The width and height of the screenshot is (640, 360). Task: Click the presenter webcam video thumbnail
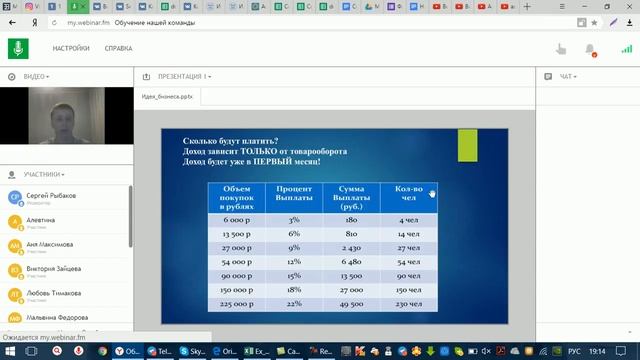click(67, 116)
